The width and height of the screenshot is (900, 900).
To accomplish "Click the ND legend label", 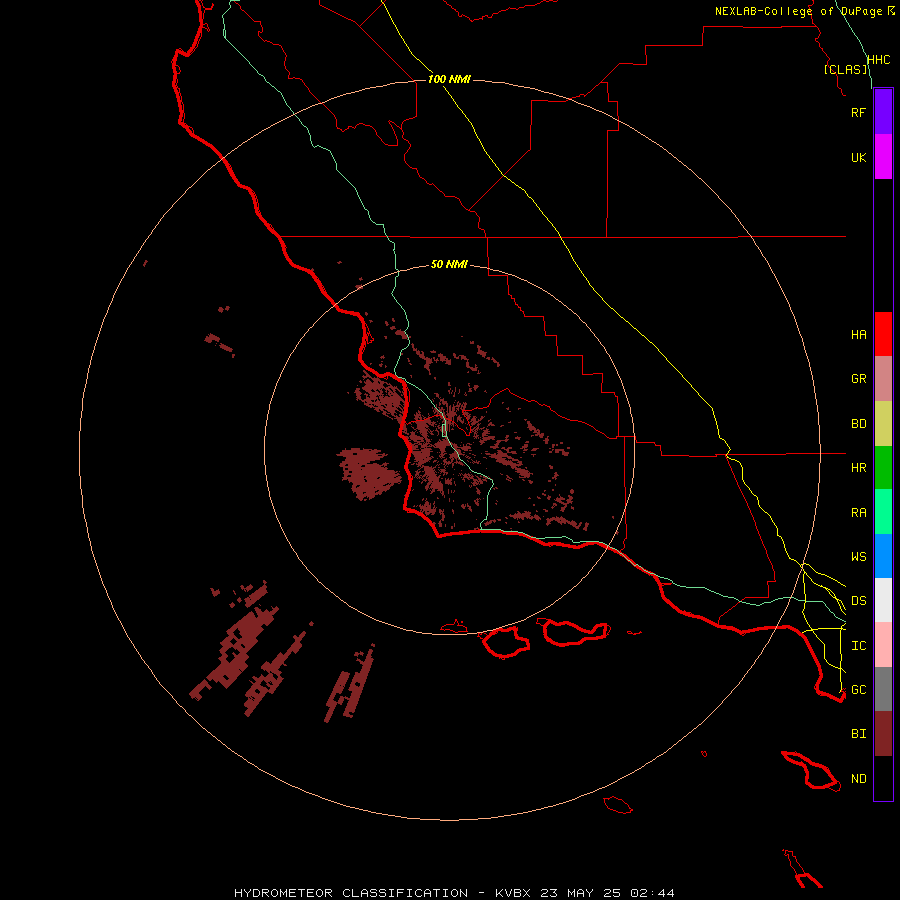I will pos(858,779).
